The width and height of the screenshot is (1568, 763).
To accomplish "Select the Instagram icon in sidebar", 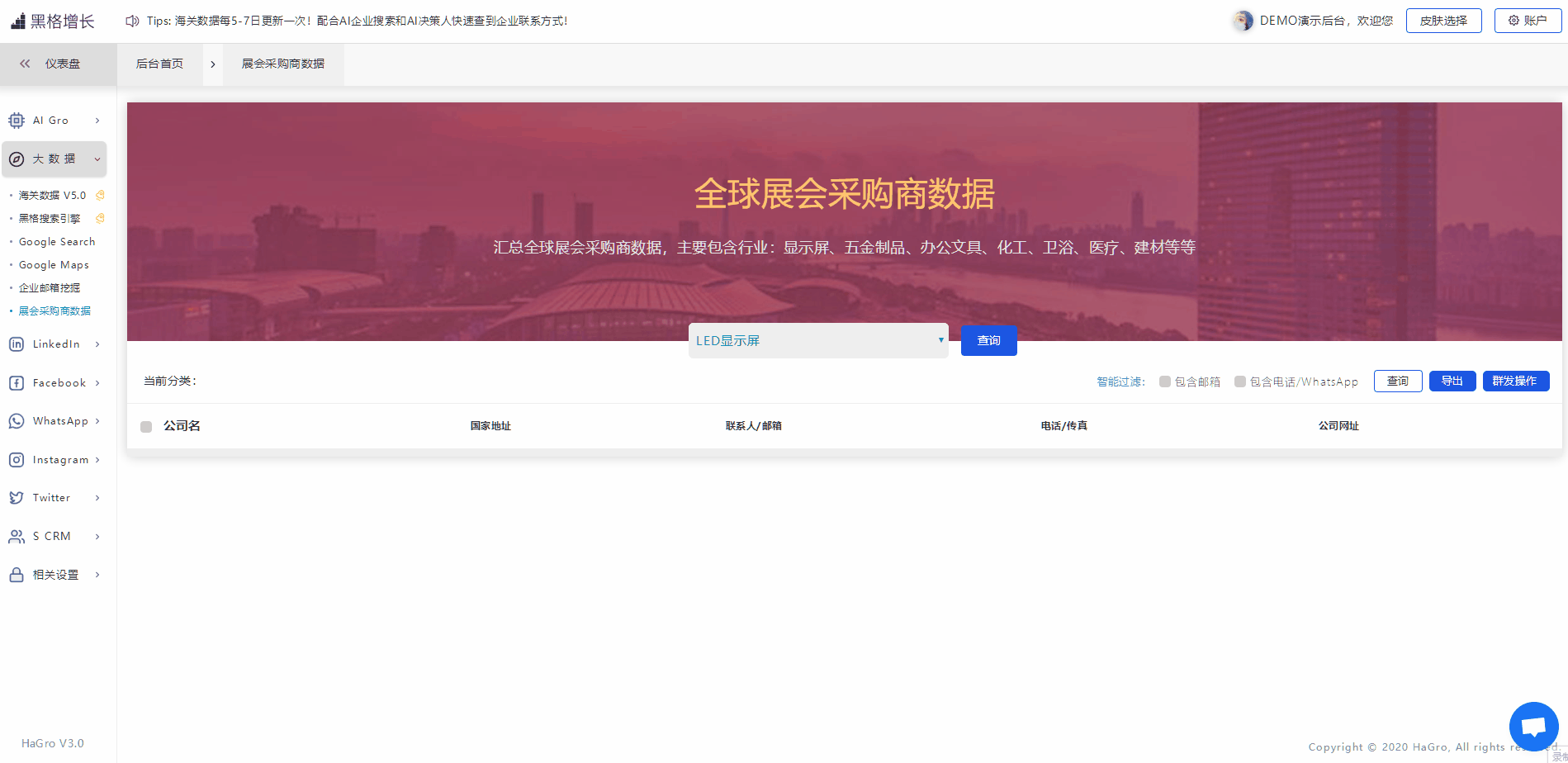I will [x=17, y=460].
